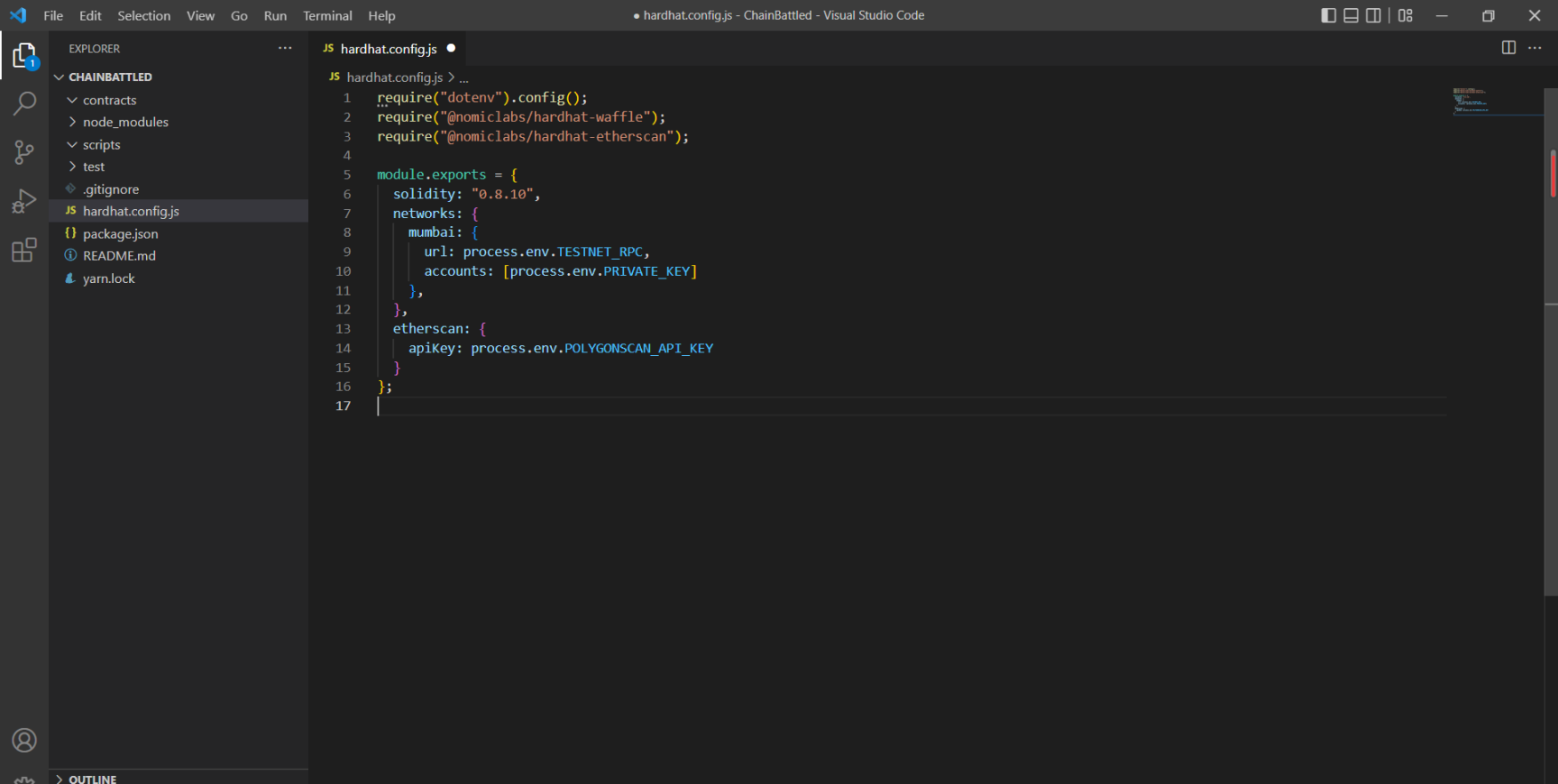Expand the OUTLINE section
Viewport: 1558px width, 784px height.
coord(92,779)
